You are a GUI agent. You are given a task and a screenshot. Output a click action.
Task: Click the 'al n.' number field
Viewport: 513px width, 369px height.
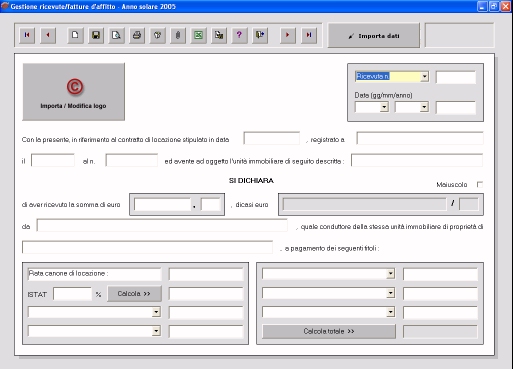click(132, 160)
